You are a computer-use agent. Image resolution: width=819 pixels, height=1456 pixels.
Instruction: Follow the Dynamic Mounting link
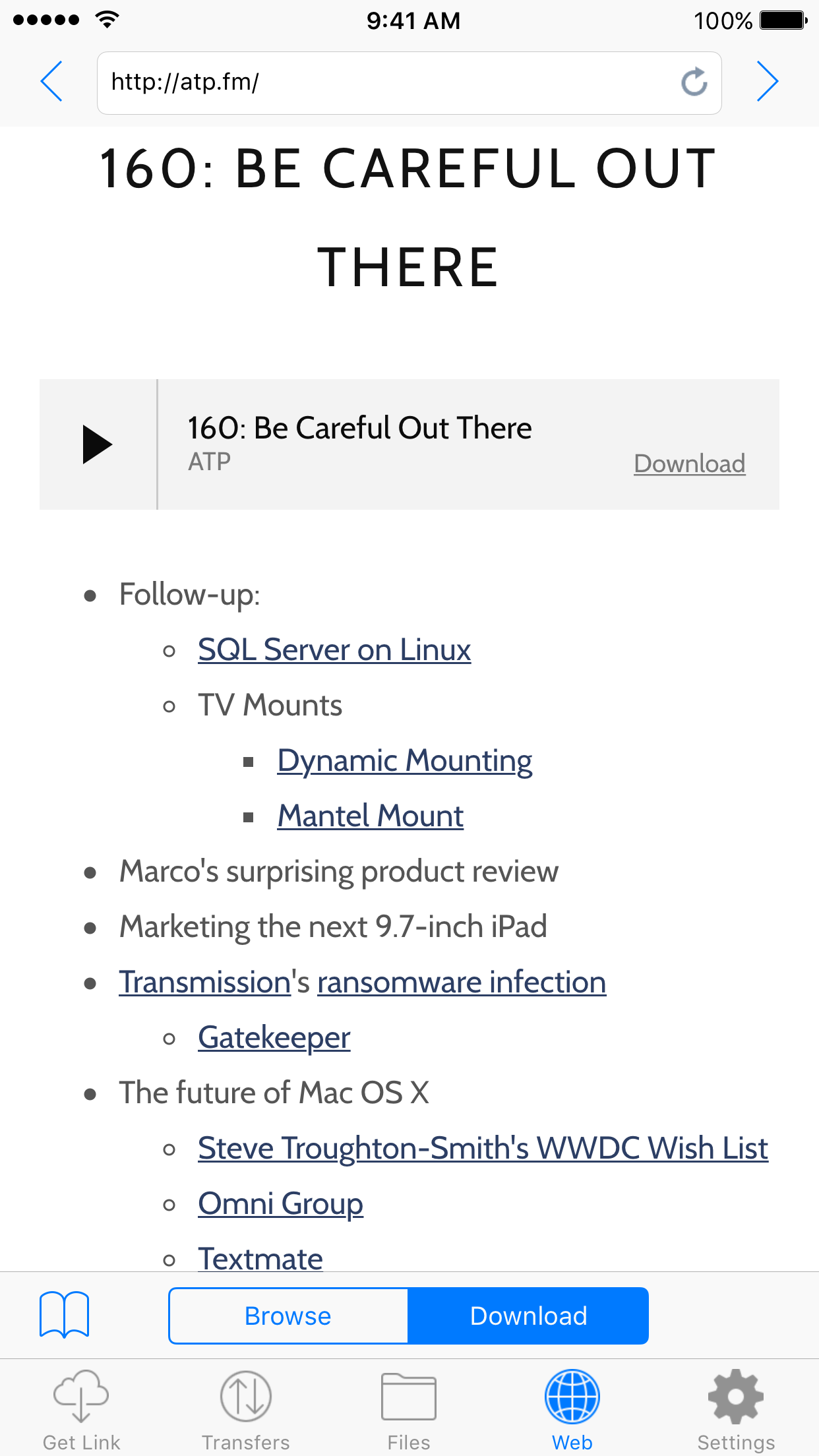pyautogui.click(x=404, y=761)
